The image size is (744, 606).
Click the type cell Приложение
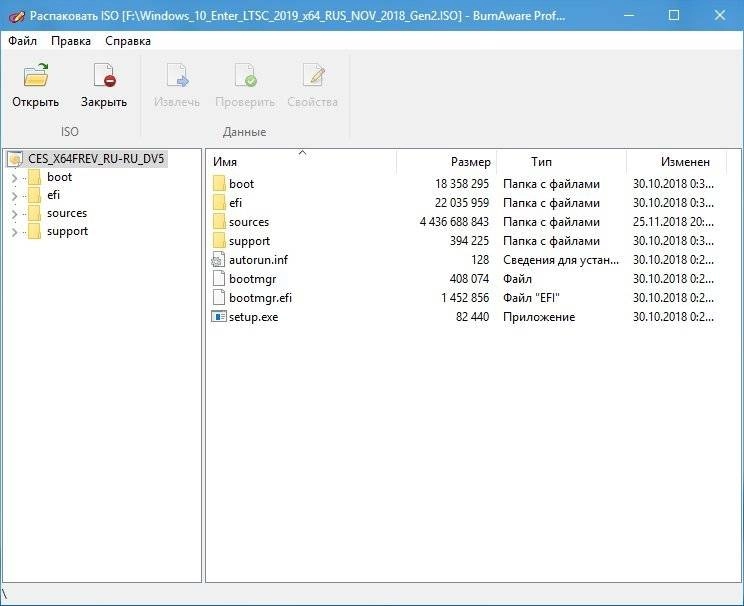[x=539, y=317]
